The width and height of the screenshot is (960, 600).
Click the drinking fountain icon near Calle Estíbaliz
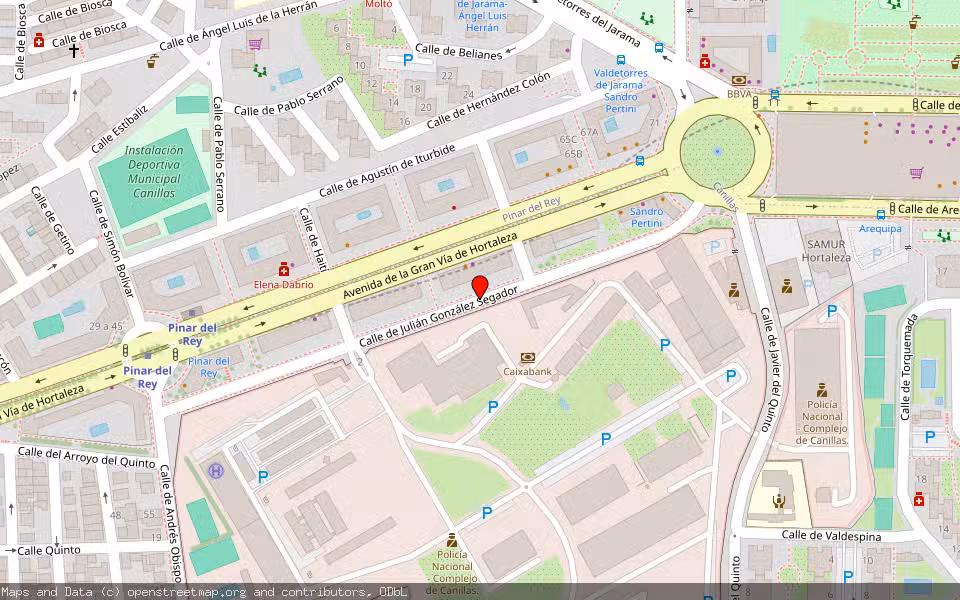[152, 61]
